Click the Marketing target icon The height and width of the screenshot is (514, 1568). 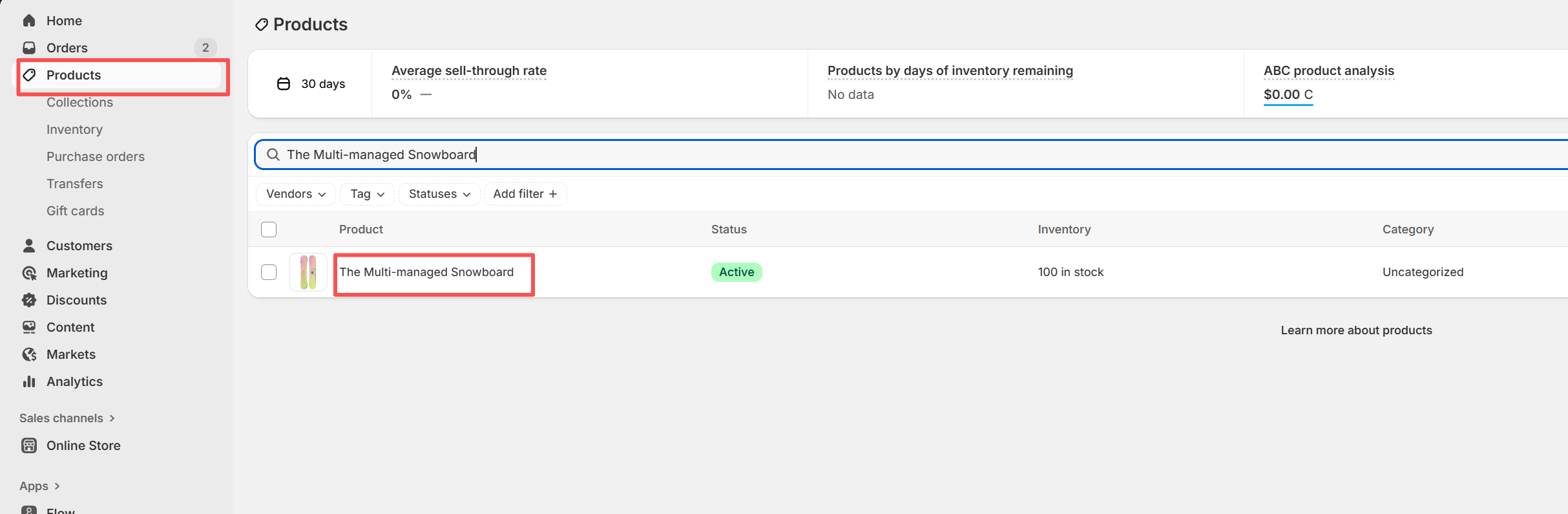[29, 273]
